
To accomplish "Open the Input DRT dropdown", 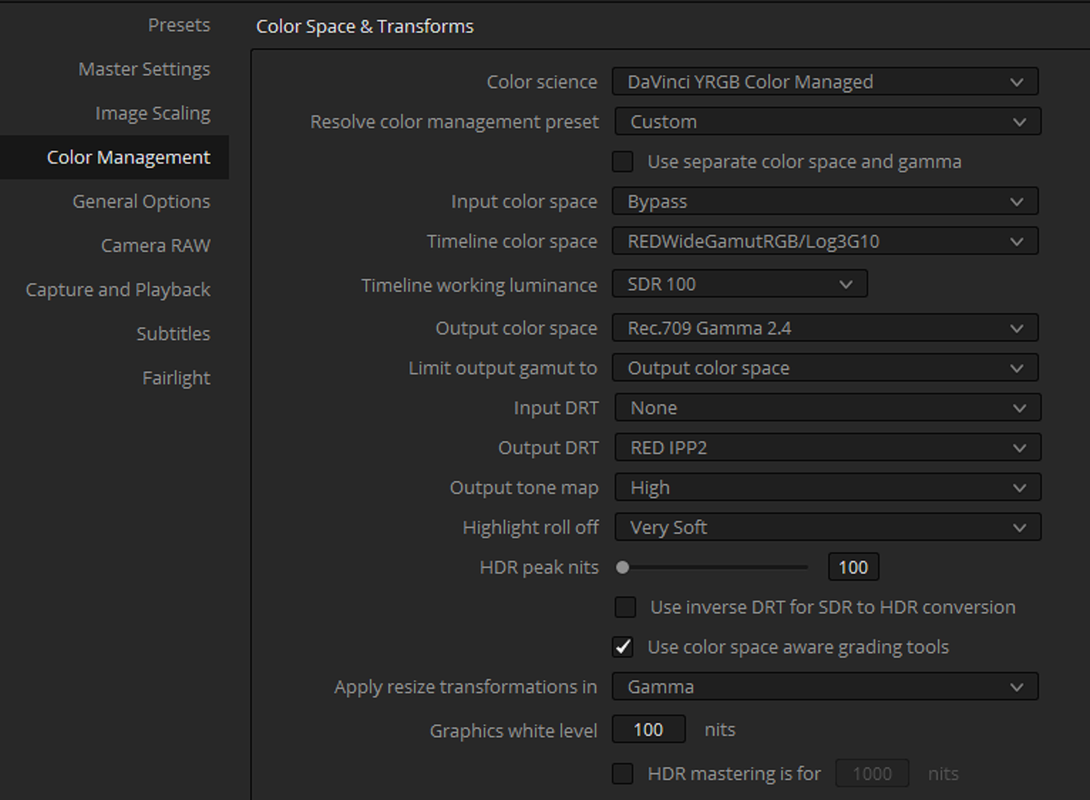I will 828,408.
